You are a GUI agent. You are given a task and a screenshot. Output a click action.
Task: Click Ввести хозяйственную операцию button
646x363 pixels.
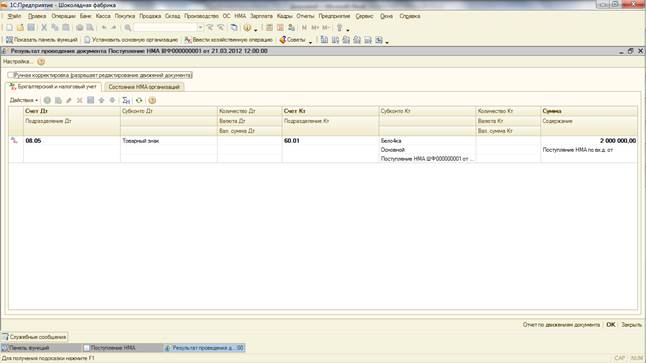coord(229,40)
